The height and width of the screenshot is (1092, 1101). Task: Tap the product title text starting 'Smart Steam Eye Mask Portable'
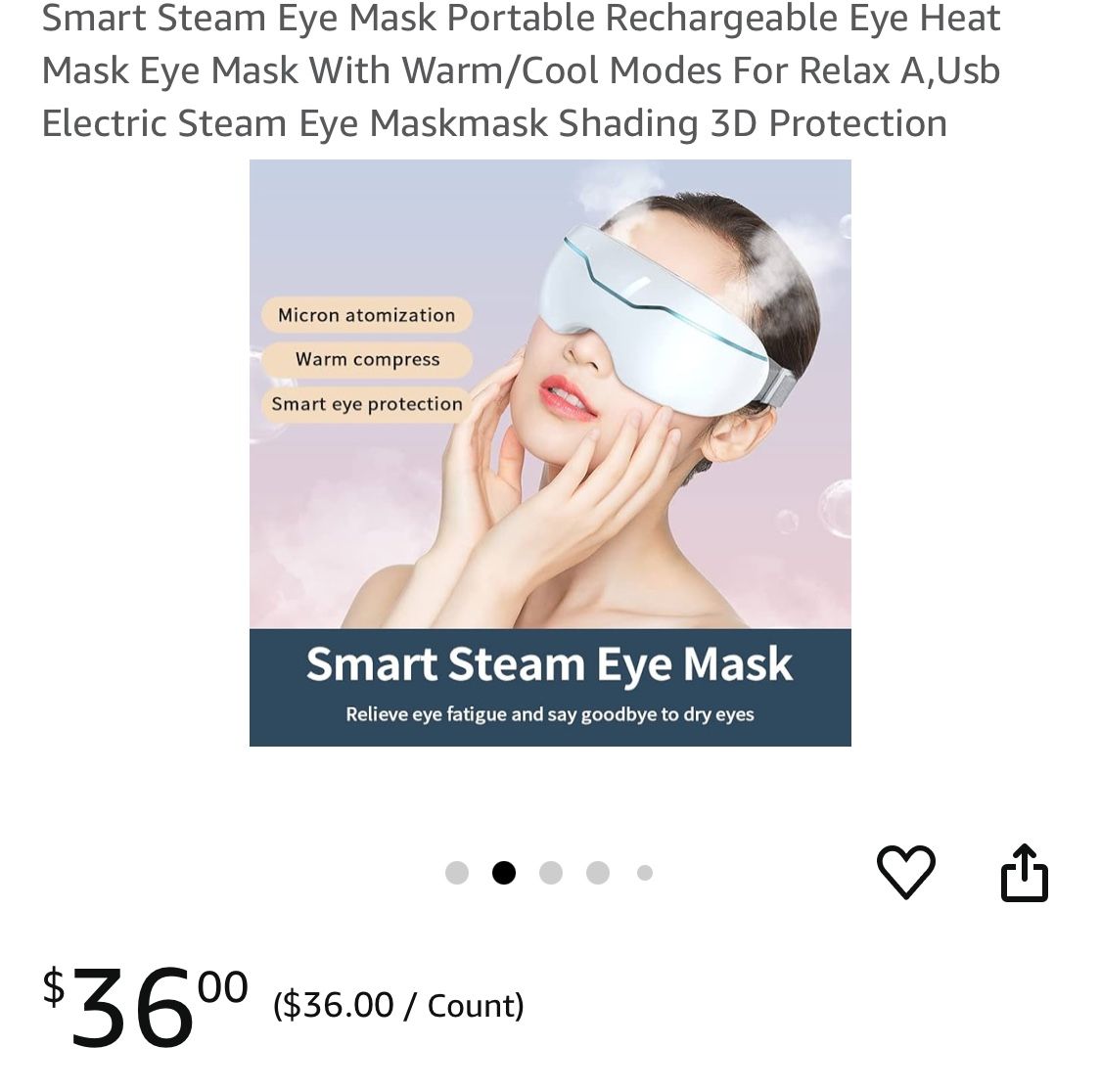pyautogui.click(x=521, y=70)
